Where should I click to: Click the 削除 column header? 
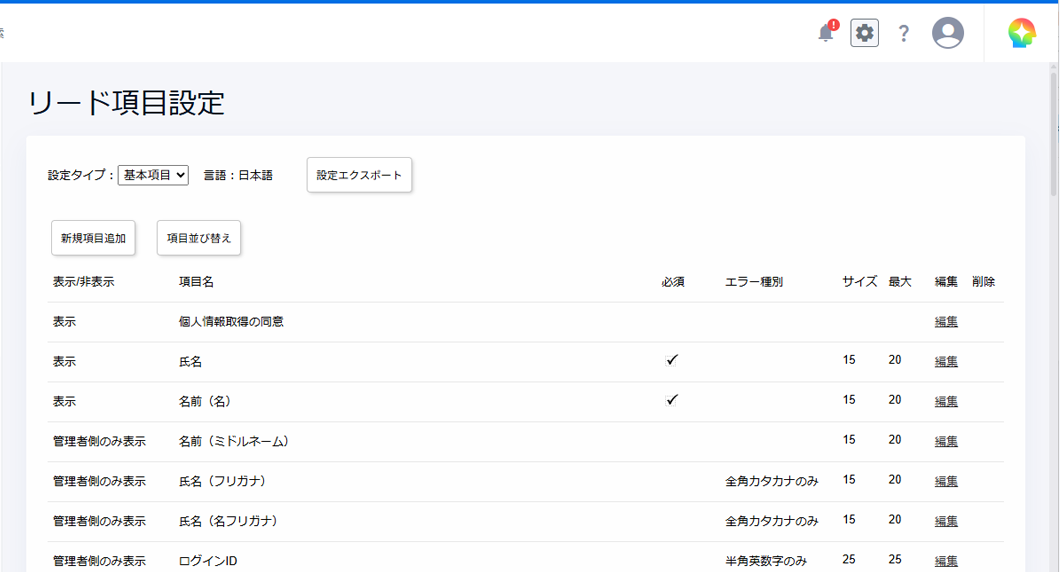tap(984, 282)
